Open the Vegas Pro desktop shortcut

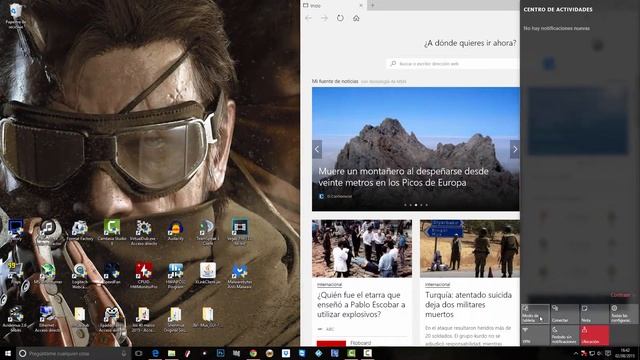coord(240,232)
